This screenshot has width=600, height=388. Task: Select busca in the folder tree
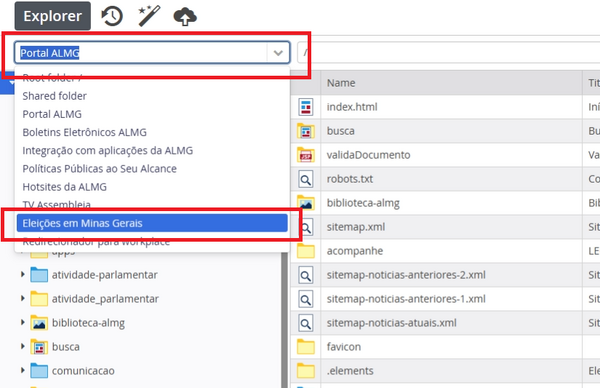click(x=66, y=347)
